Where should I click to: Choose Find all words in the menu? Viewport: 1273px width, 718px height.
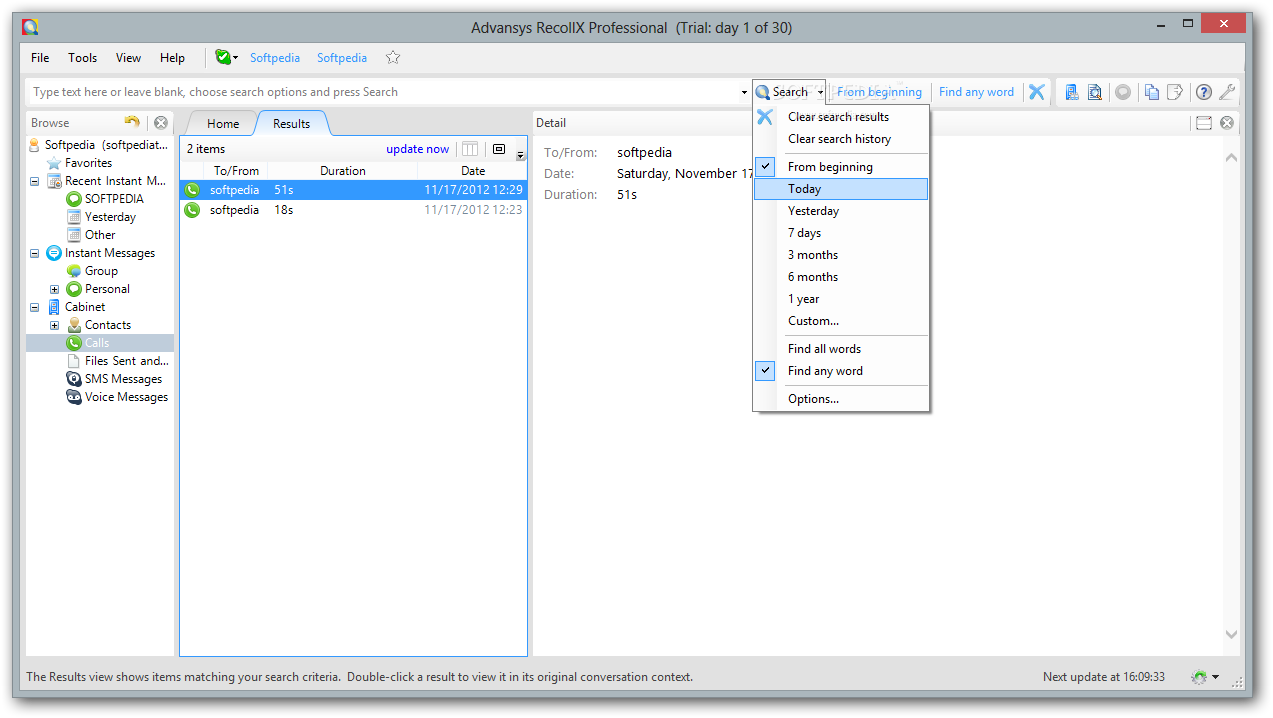coord(841,349)
